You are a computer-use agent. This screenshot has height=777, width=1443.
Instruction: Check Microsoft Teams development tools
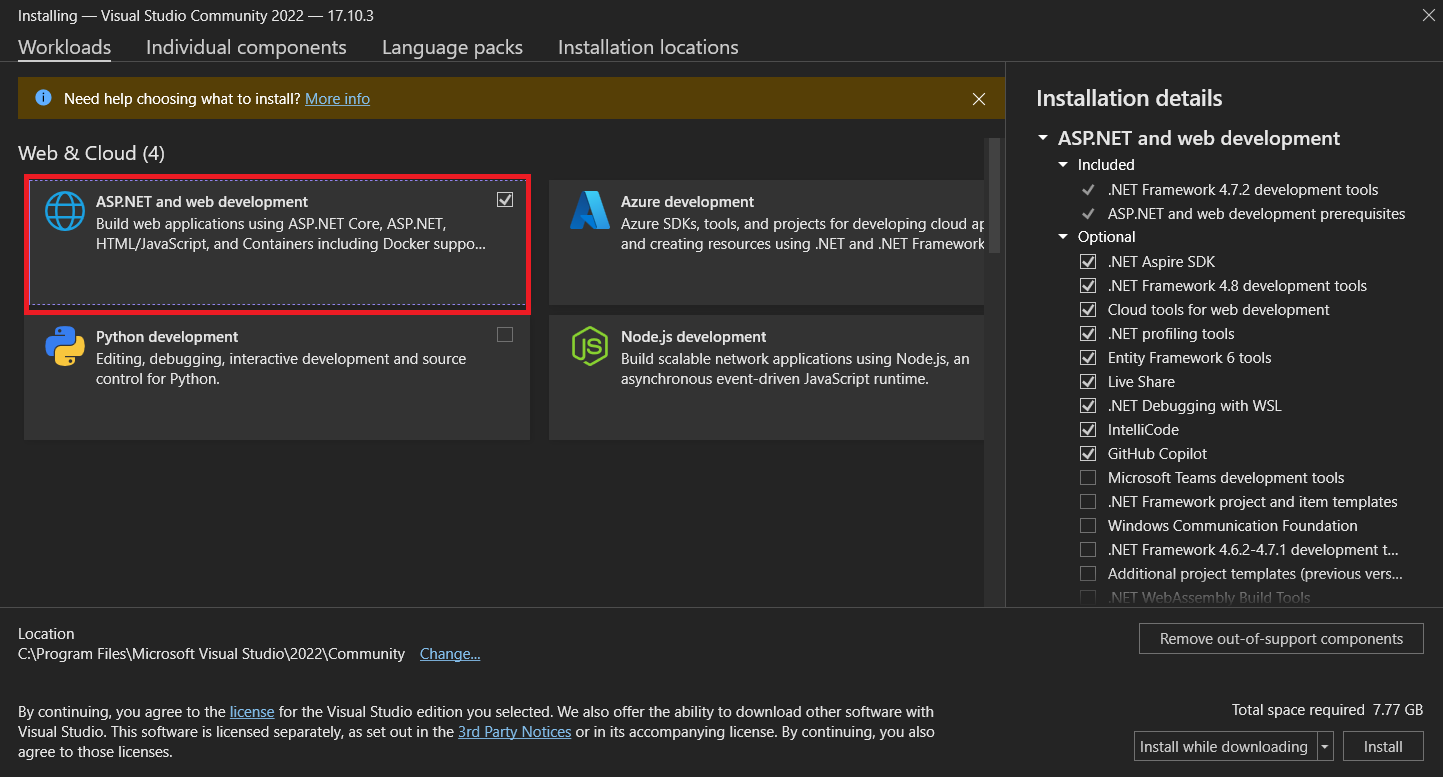pyautogui.click(x=1088, y=478)
